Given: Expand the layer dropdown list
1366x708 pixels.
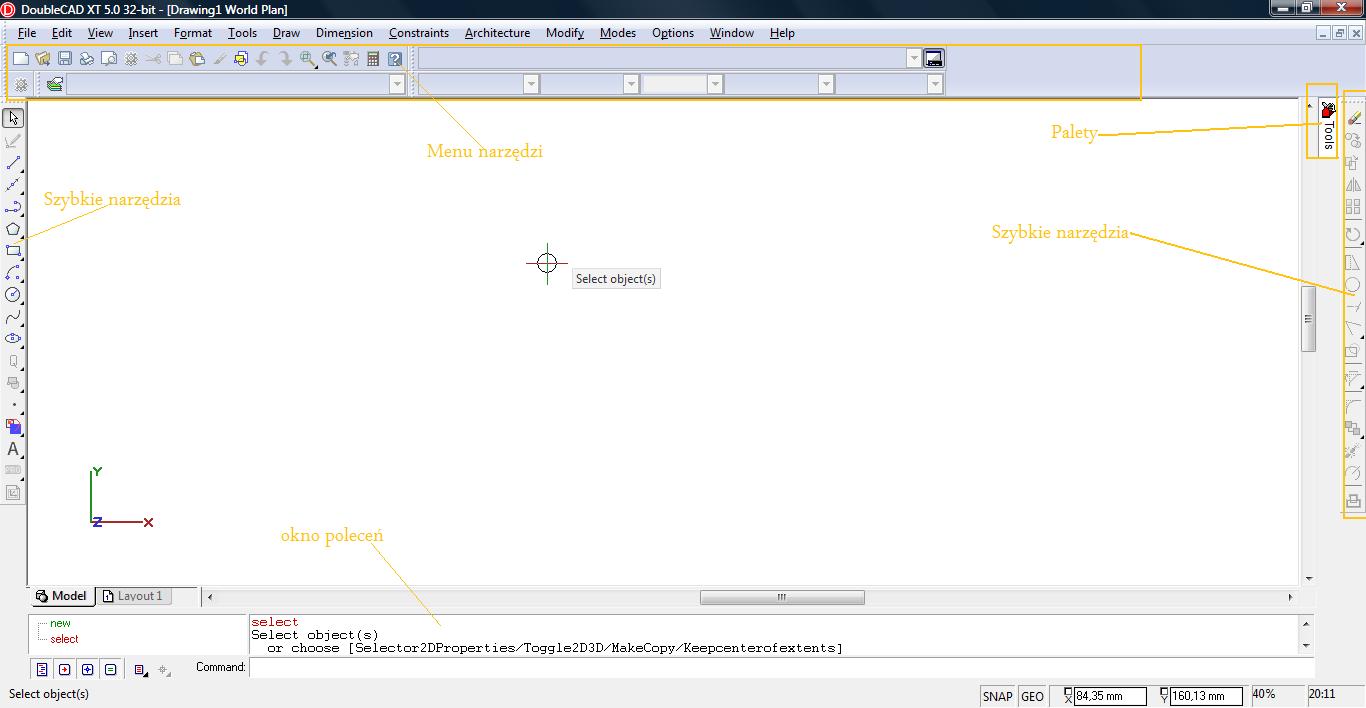Looking at the screenshot, I should click(396, 85).
